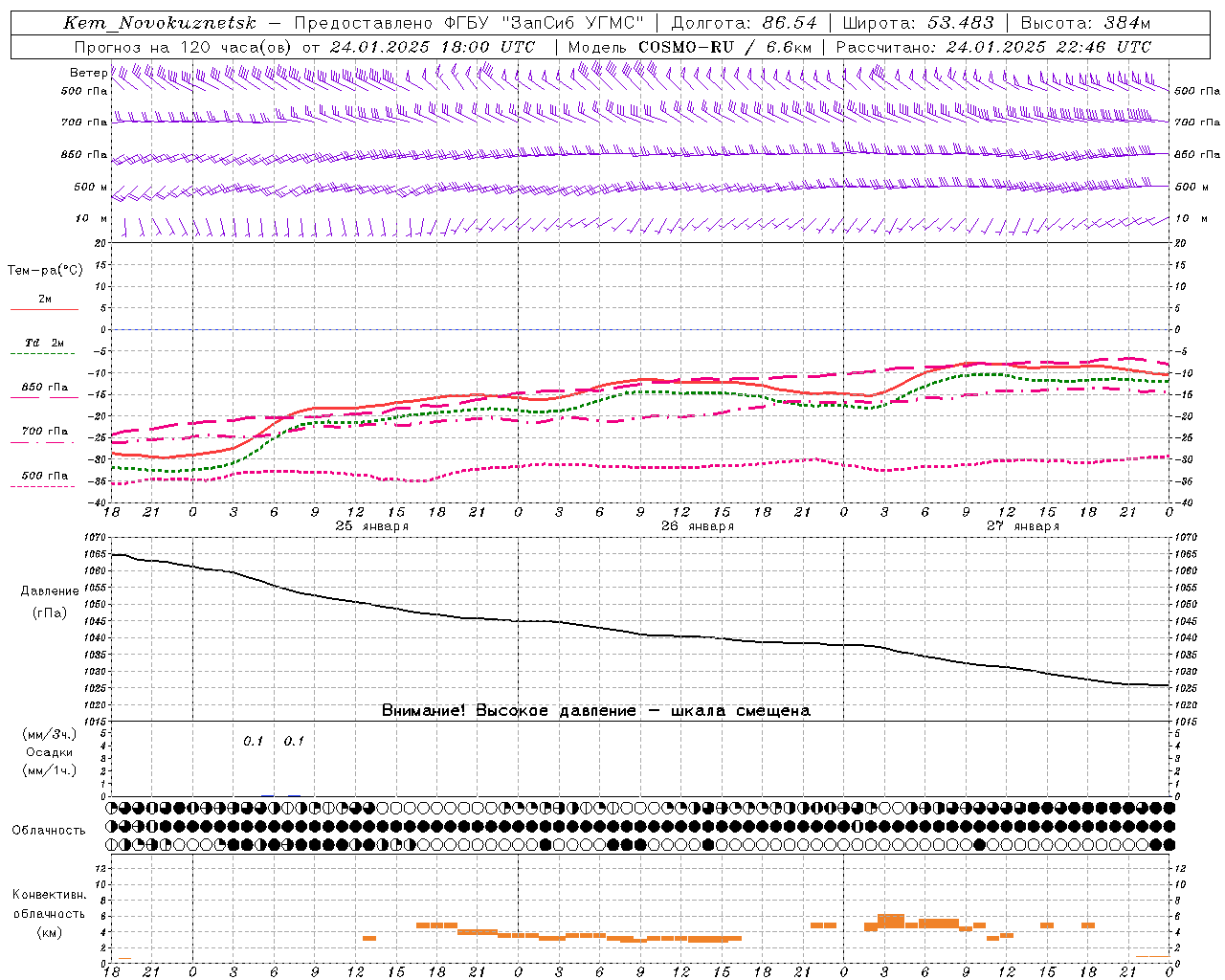Click the 'Облачность' cloud cover label
The height and width of the screenshot is (980, 1225).
click(49, 830)
